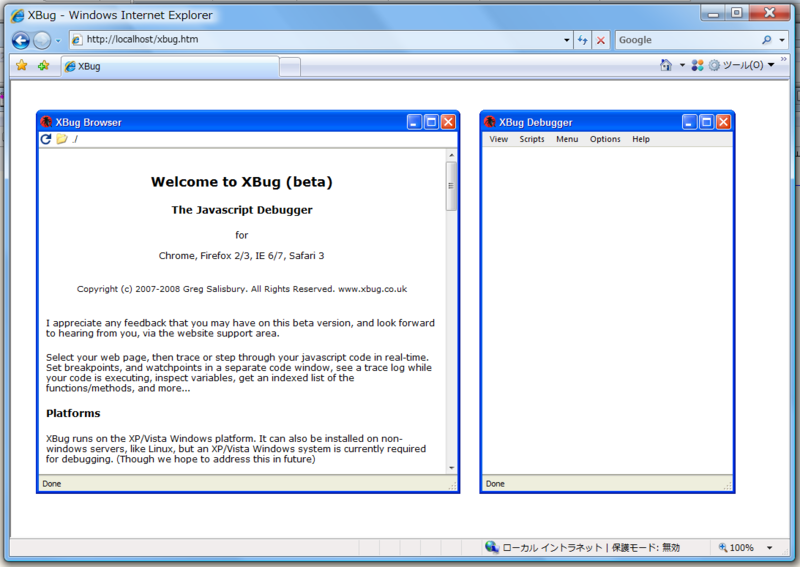
Task: Click the XBug Browser title bar bug icon
Action: click(46, 122)
